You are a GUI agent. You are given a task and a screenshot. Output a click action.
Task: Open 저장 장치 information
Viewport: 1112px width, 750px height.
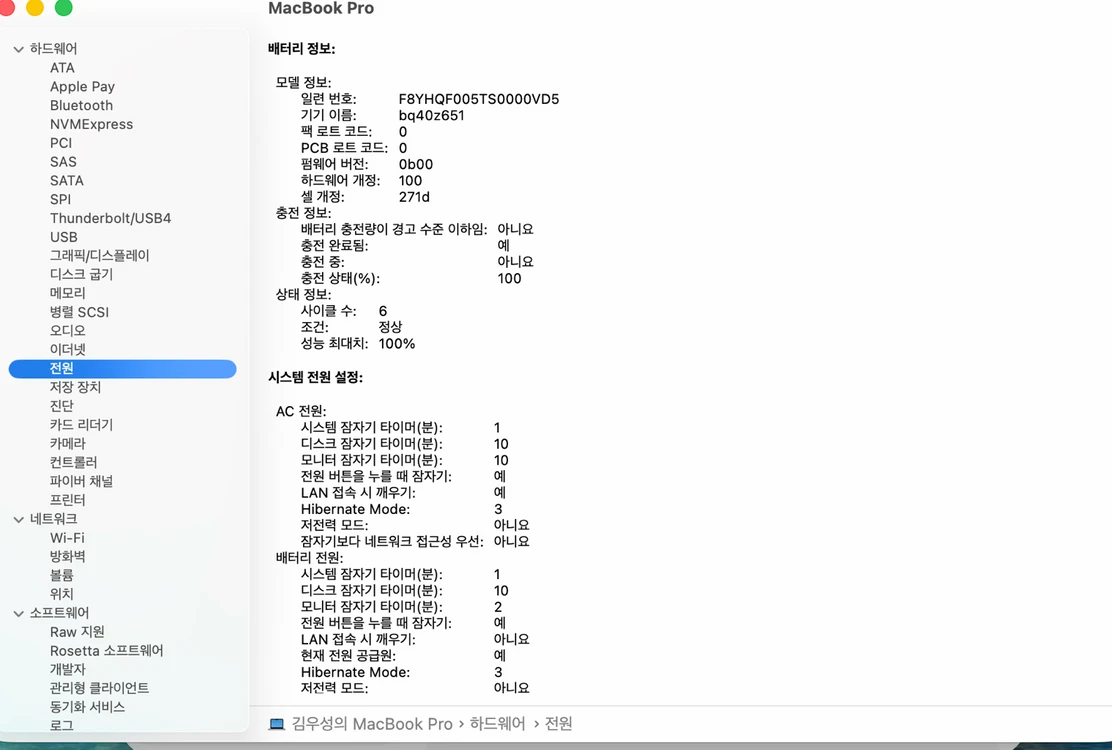point(75,387)
